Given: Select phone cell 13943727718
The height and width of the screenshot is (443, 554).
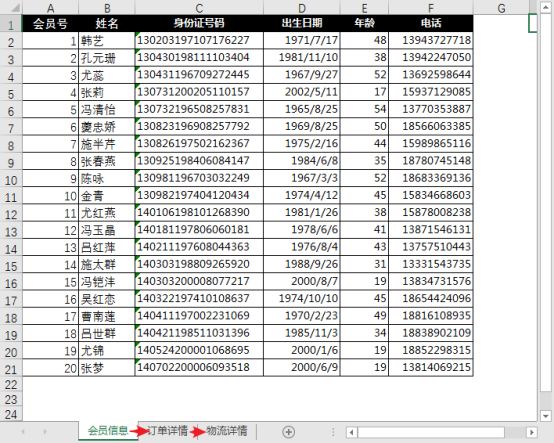Looking at the screenshot, I should 431,41.
